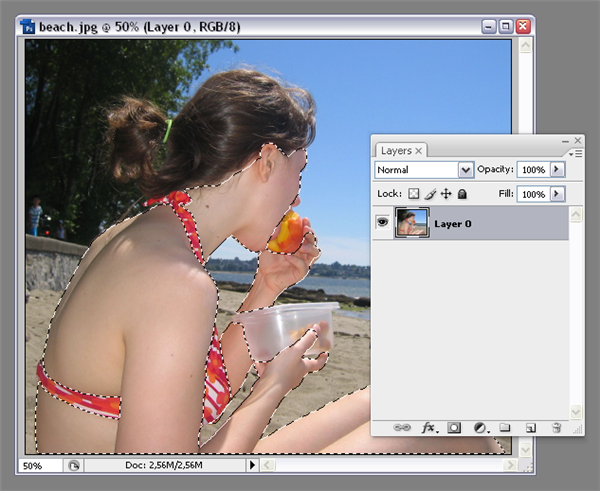Click the link layers icon

(402, 427)
